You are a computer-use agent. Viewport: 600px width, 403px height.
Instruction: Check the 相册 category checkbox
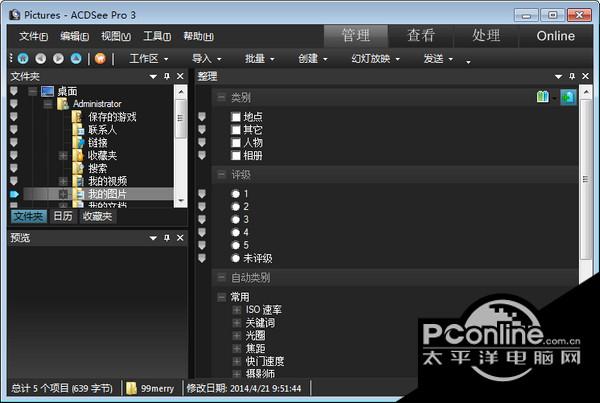click(x=236, y=155)
